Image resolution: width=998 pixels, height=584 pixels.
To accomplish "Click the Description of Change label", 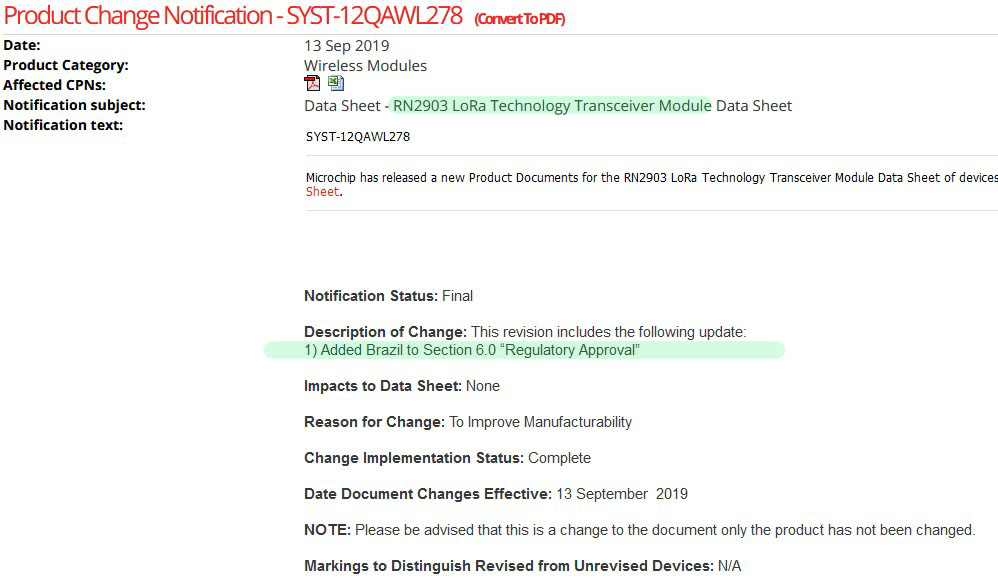I will click(386, 332).
